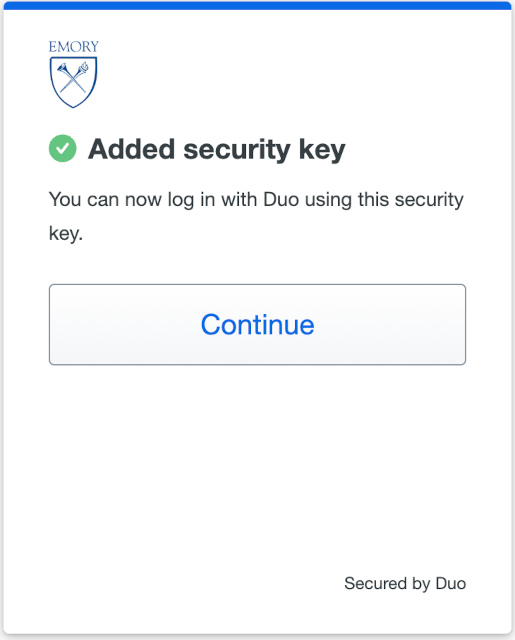
Task: Click the "using this security" phrase
Action: pyautogui.click(x=384, y=200)
